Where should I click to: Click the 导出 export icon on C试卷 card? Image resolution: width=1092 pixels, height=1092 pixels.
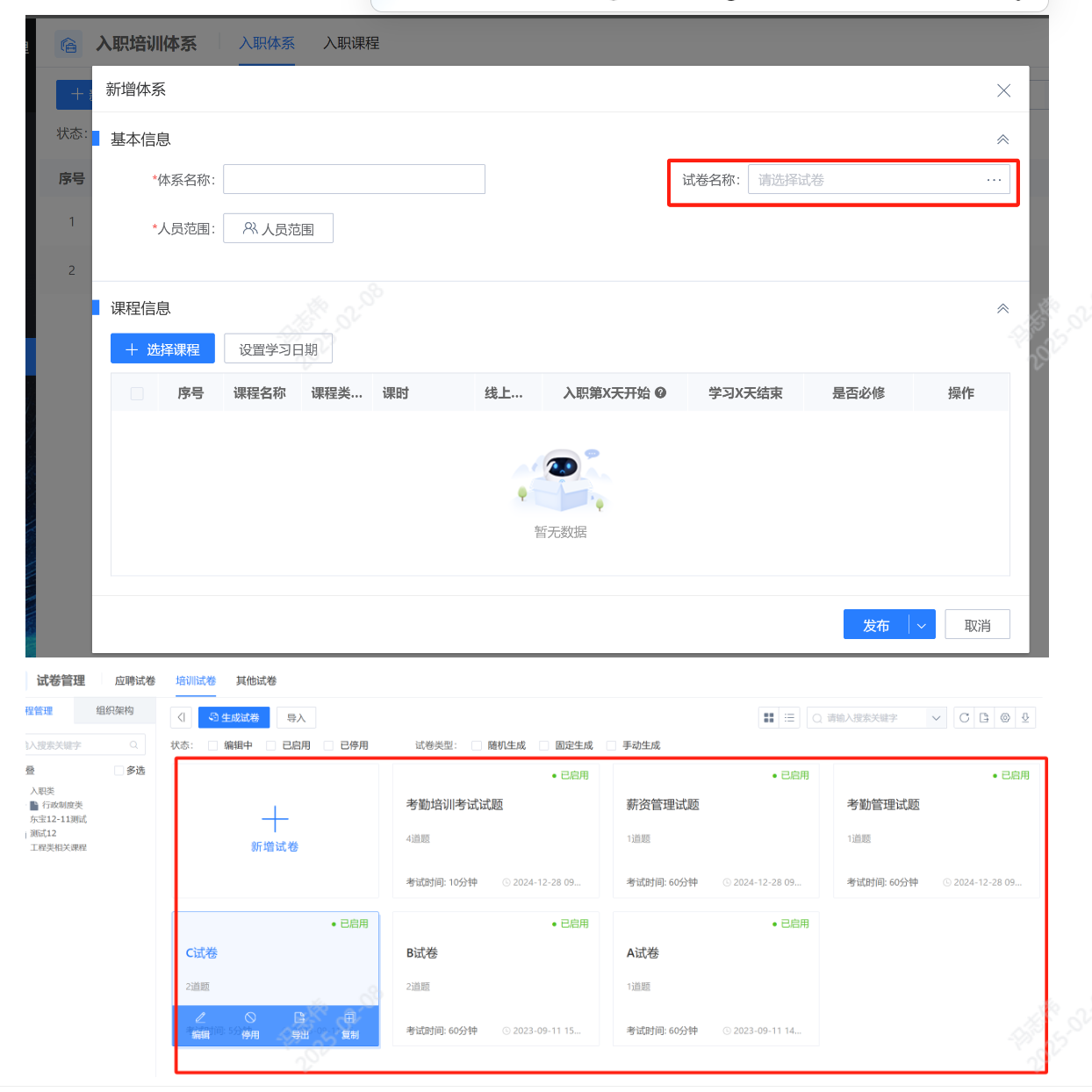click(x=299, y=1018)
